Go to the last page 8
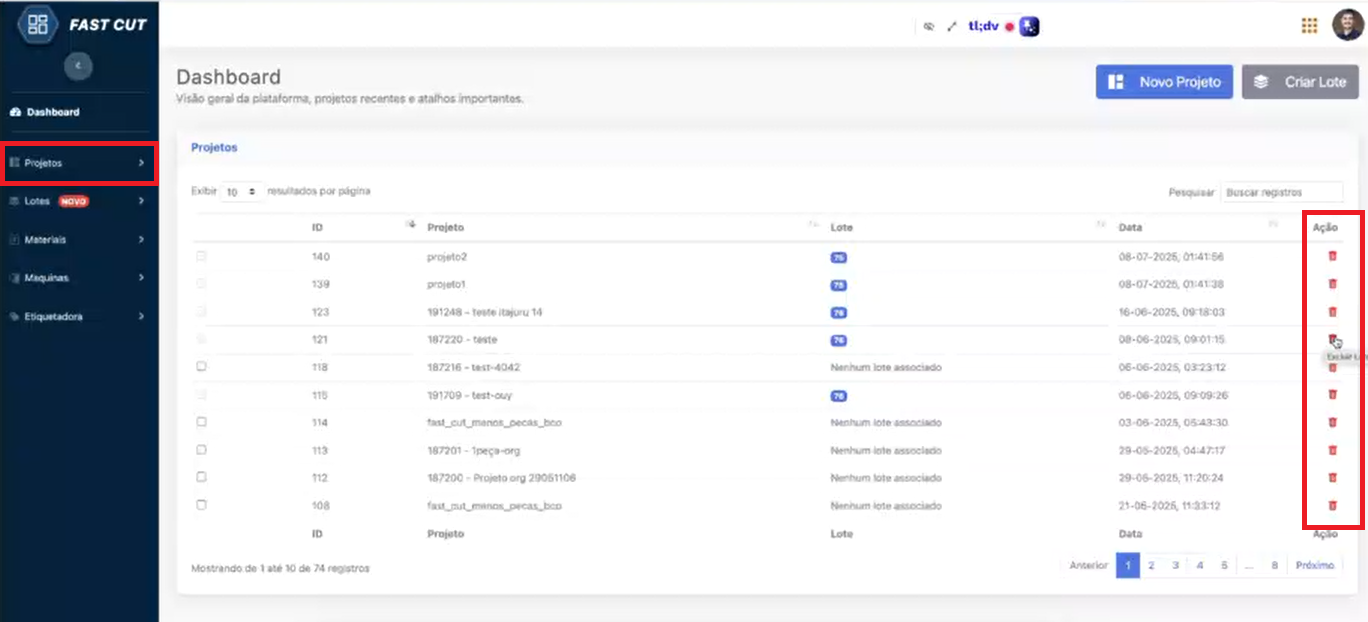The image size is (1368, 622). click(1275, 565)
